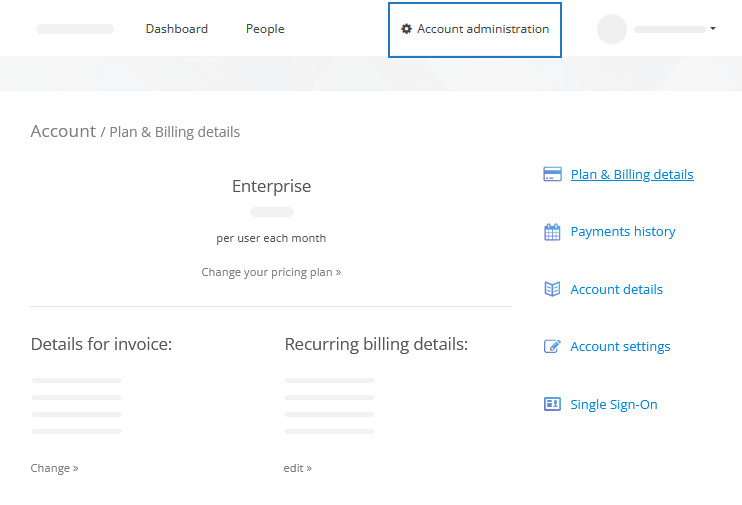Open Single Sign-On configuration
This screenshot has height=505, width=742.
[x=614, y=404]
